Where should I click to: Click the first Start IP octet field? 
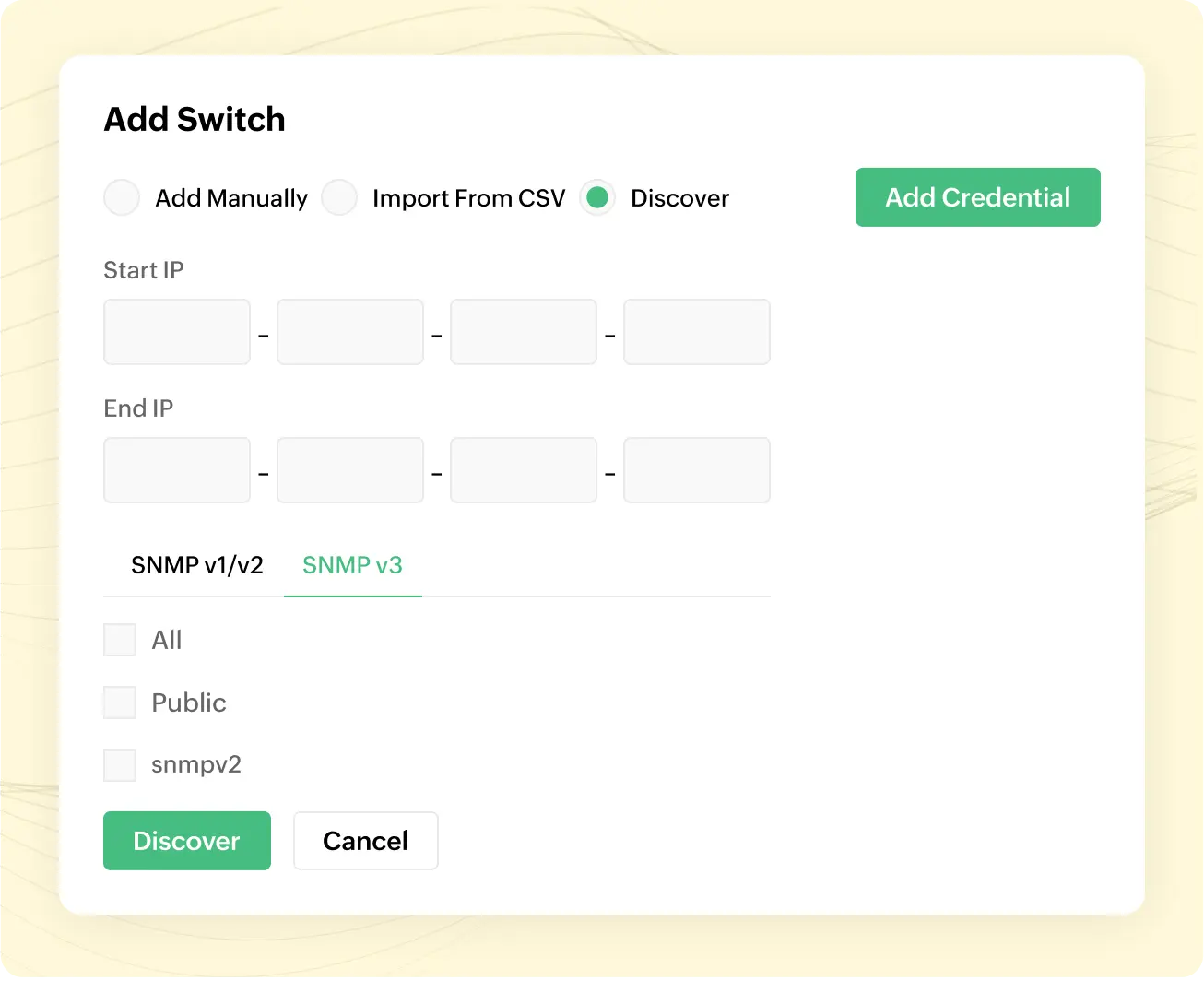click(176, 332)
